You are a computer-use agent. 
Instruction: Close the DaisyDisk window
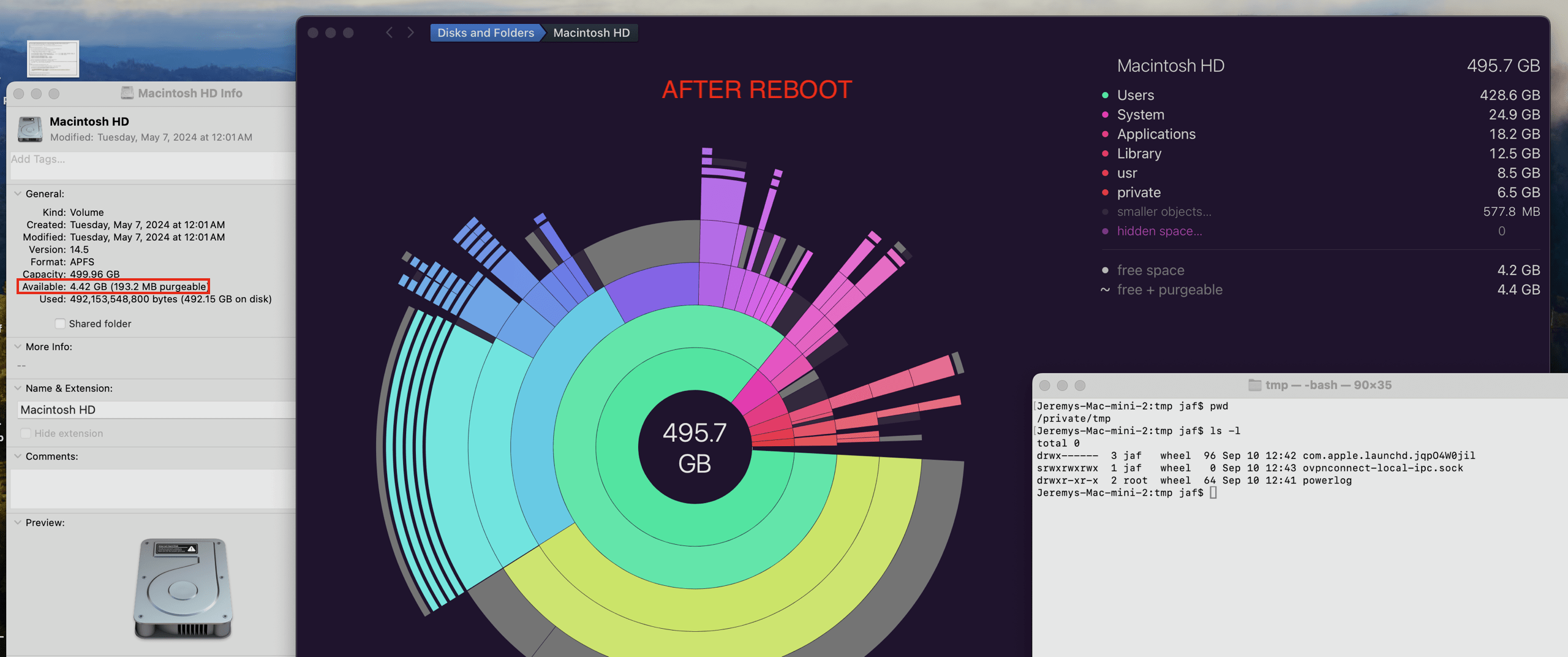313,32
